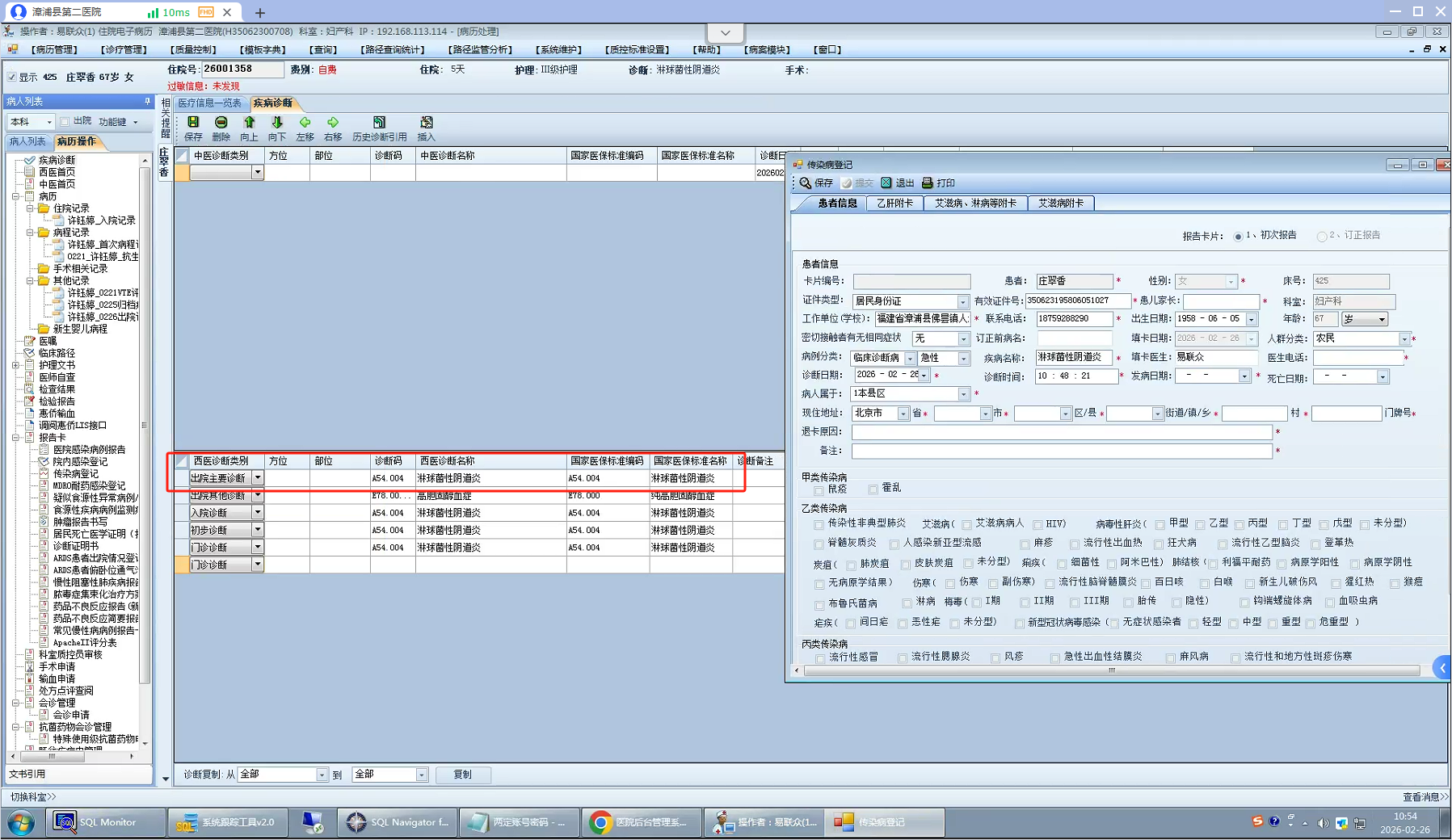Viewport: 1452px width, 840px height.
Task: Click into the 退卡原因 input field
Action: coord(1061,432)
